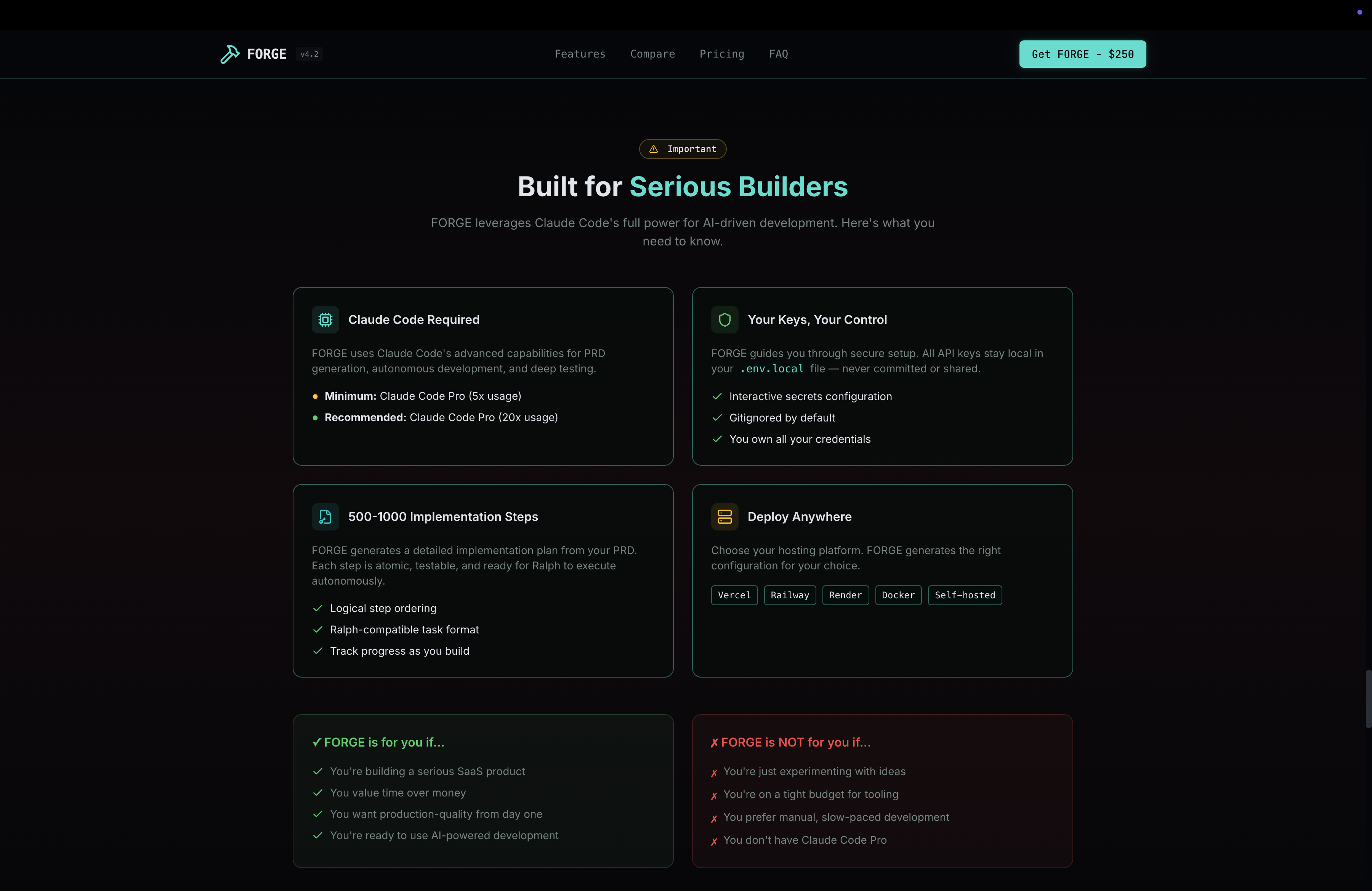This screenshot has height=891, width=1372.
Task: Open the Pricing nav item
Action: click(721, 54)
